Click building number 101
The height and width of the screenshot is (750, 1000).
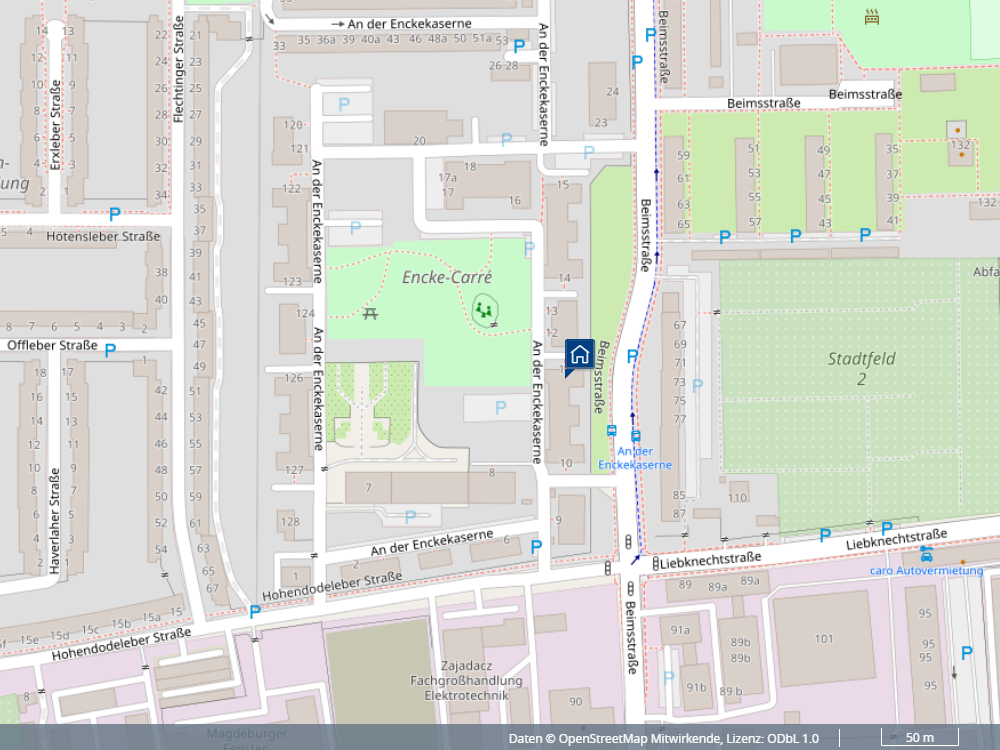coord(823,638)
